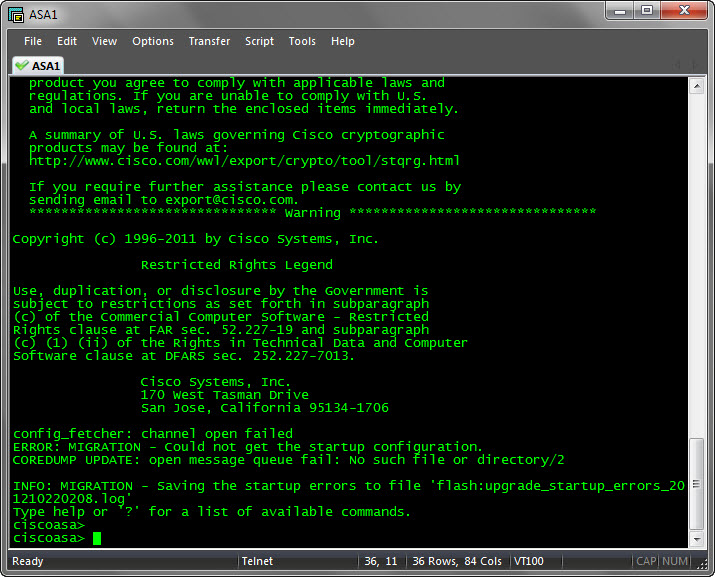Click the resize grip in status bar corner
Image resolution: width=715 pixels, height=577 pixels.
701,565
